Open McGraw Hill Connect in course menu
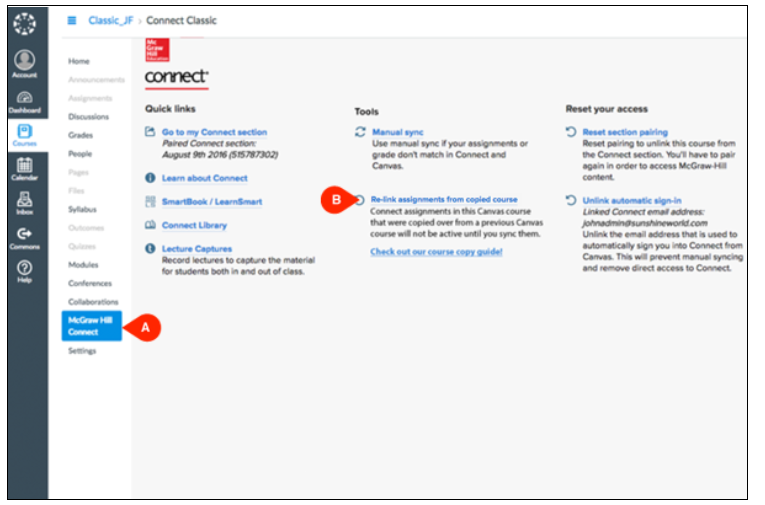This screenshot has width=765, height=505. (x=91, y=325)
